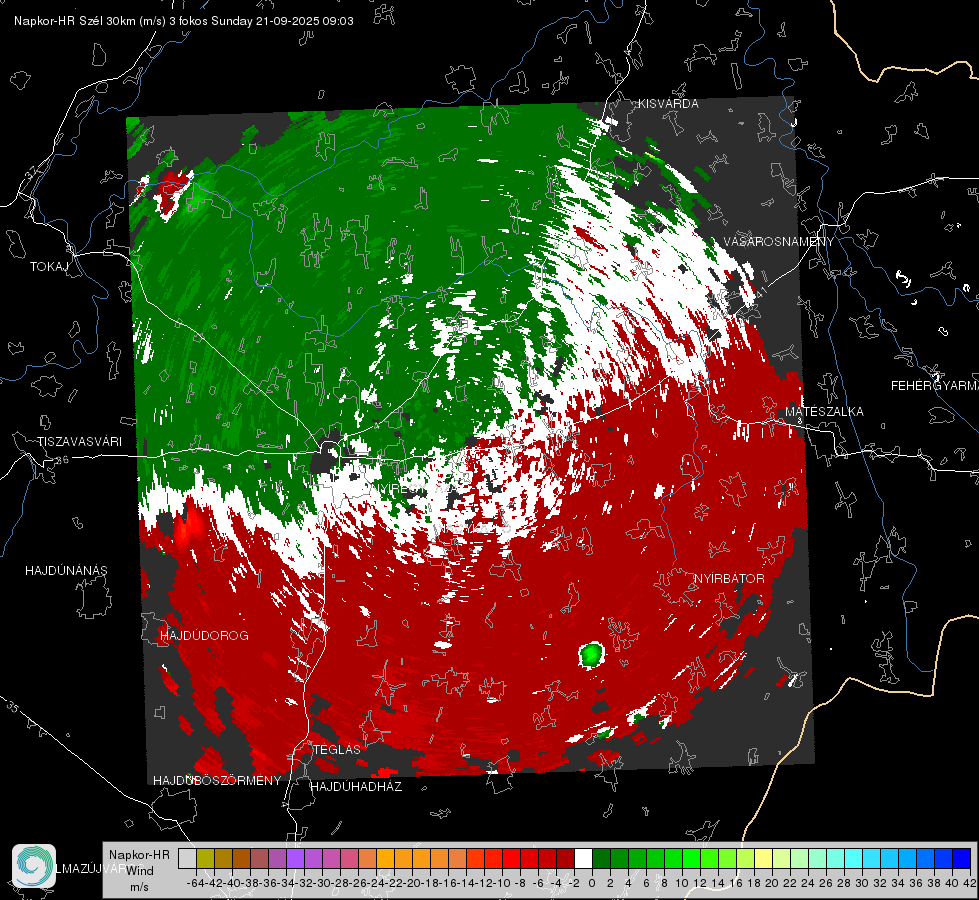The image size is (979, 900).
Task: Click the isolated green echo in red area
Action: coord(591,655)
